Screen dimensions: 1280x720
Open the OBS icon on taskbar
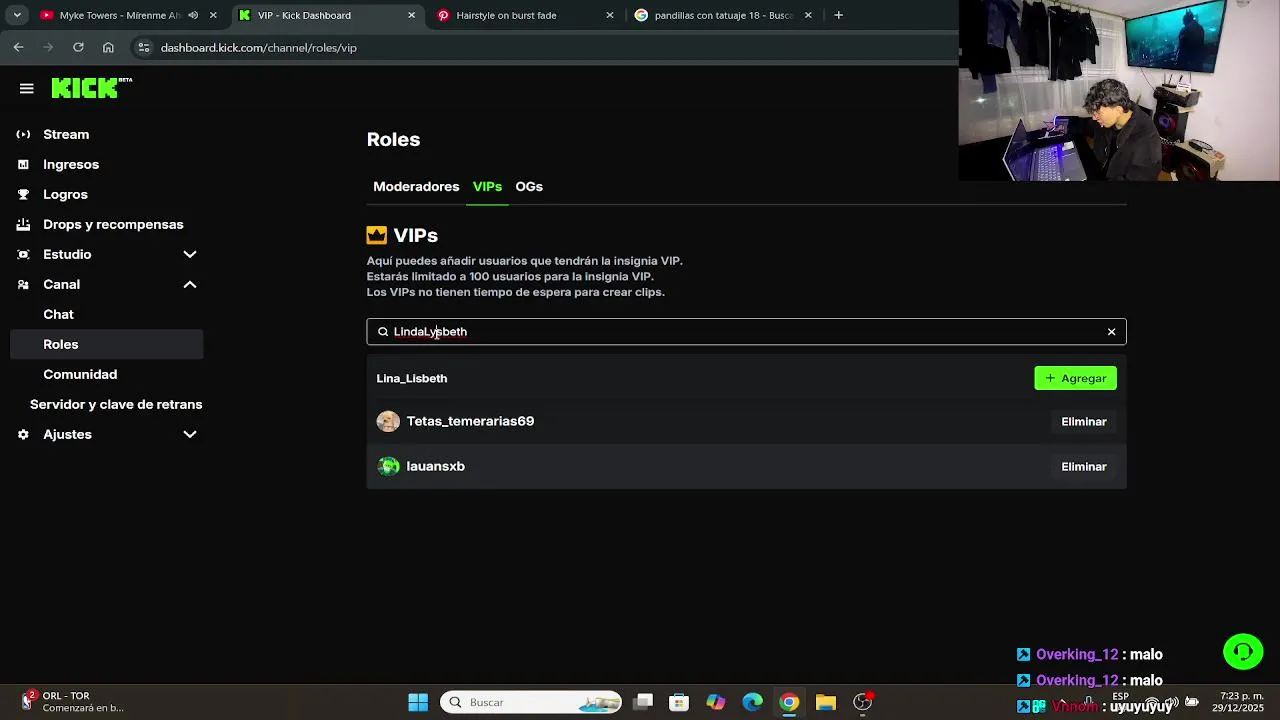[862, 702]
